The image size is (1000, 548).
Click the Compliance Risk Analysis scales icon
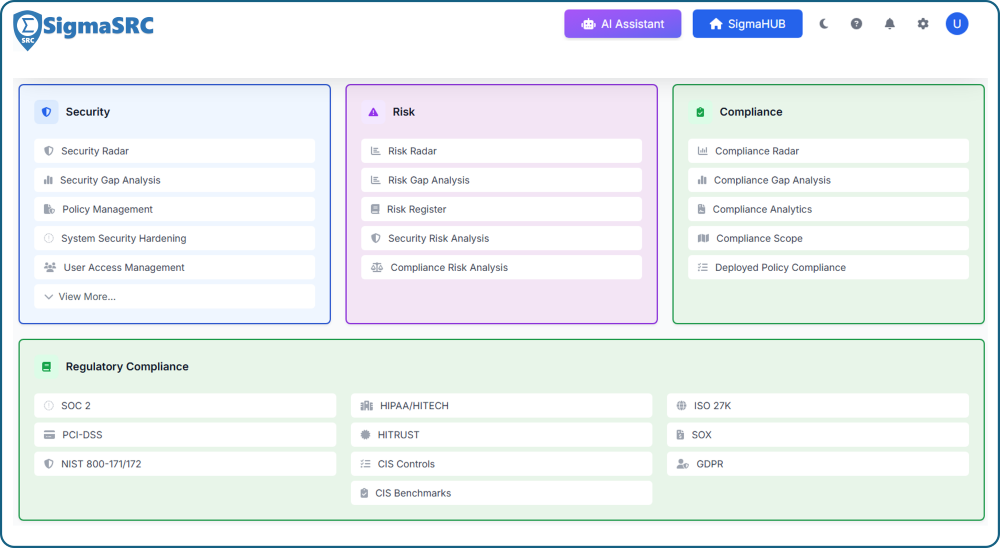[377, 268]
